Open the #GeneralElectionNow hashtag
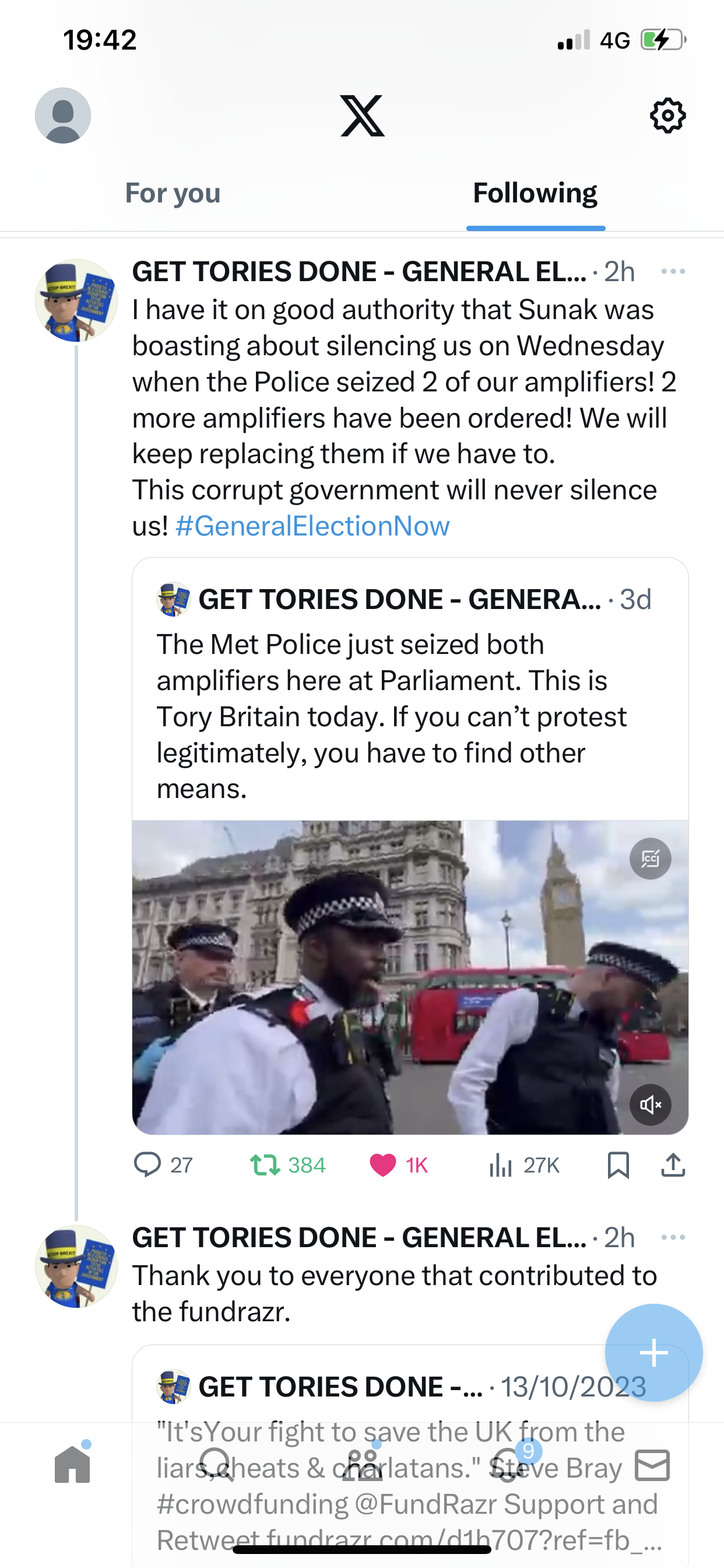724x1568 pixels. tap(312, 526)
